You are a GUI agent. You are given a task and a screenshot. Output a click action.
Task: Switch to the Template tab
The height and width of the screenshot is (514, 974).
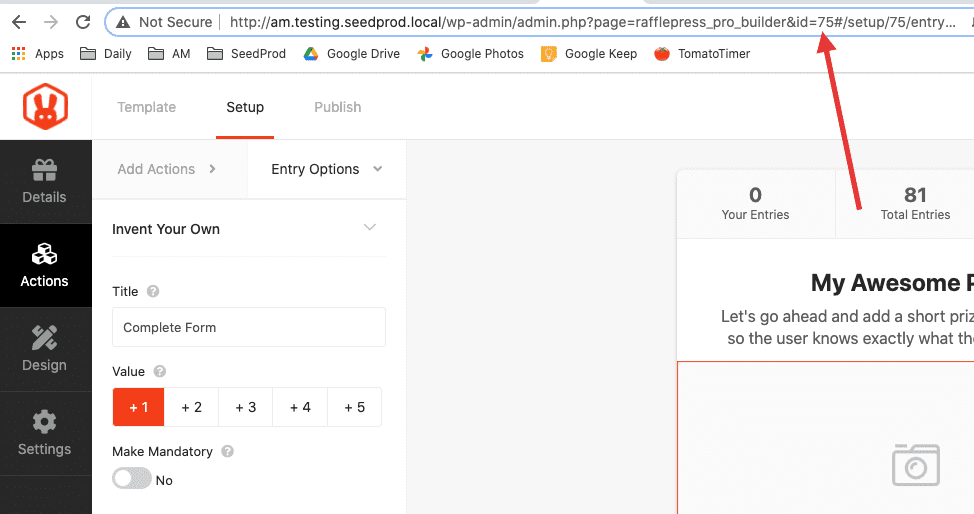click(147, 107)
